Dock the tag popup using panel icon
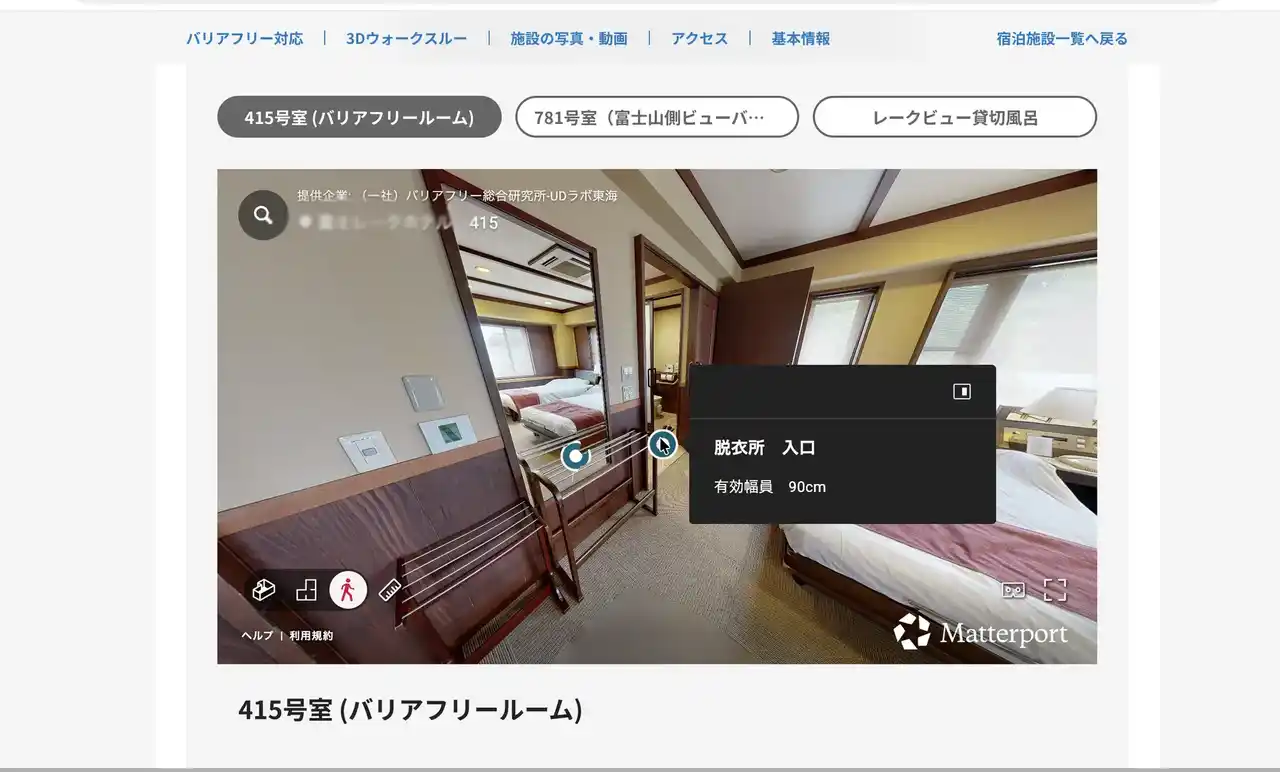 pos(962,392)
